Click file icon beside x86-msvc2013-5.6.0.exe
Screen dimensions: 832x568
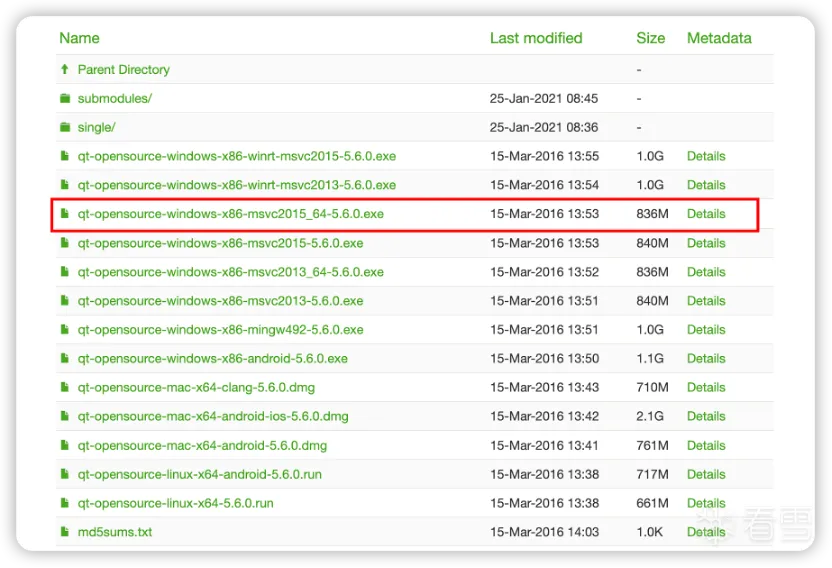pos(65,300)
